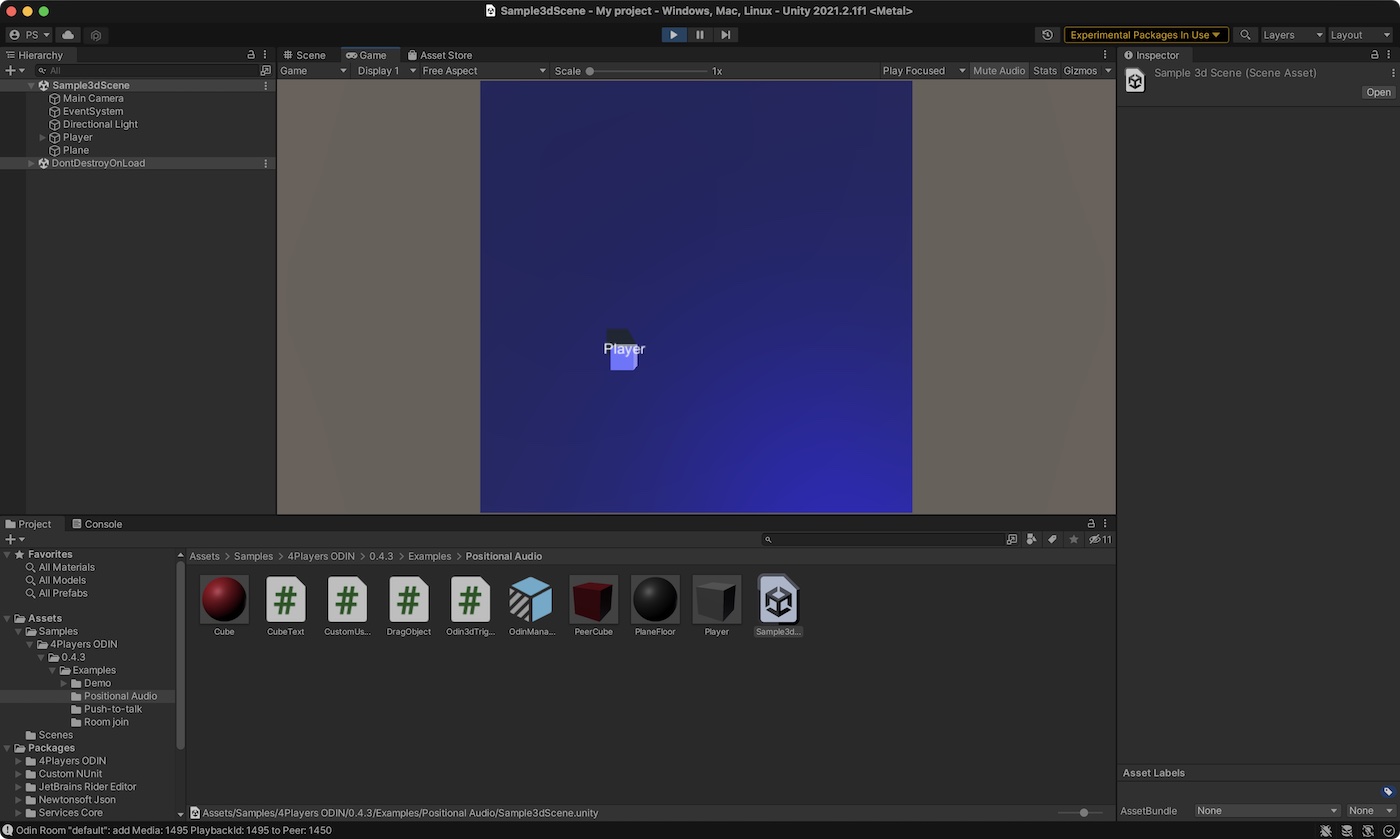Image resolution: width=1400 pixels, height=839 pixels.
Task: Click the Asset Labels blue tag icon
Action: tap(1388, 791)
